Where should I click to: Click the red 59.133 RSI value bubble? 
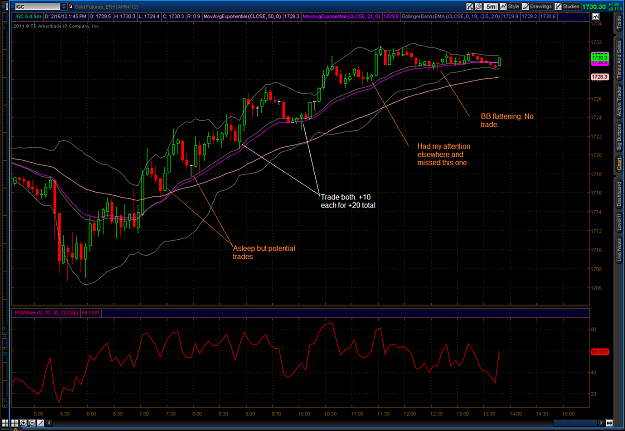coord(599,352)
